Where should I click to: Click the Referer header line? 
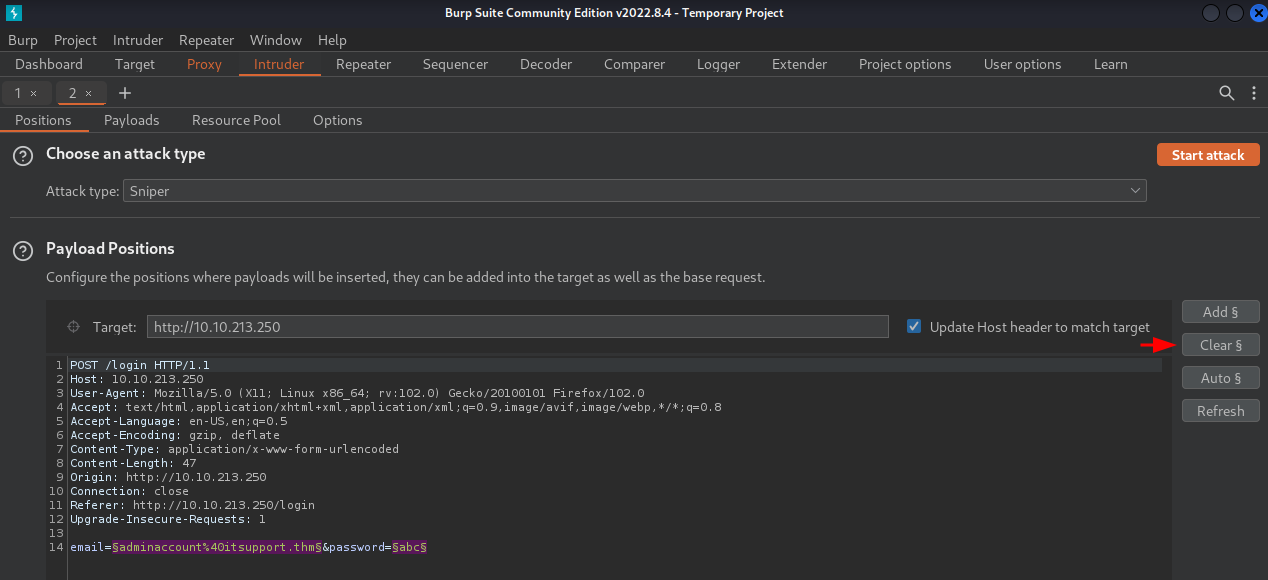click(x=192, y=505)
